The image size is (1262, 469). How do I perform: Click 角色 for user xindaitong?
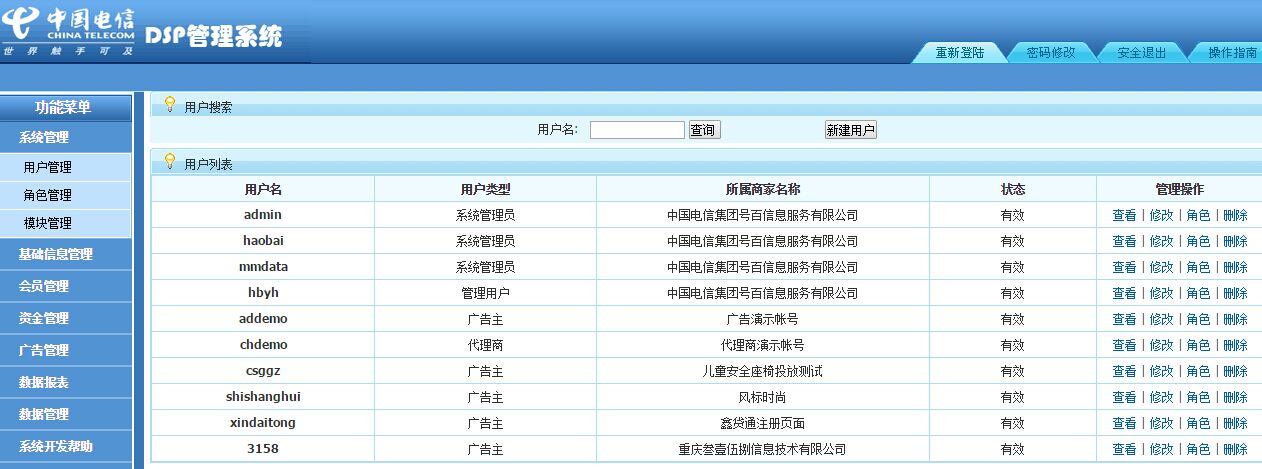[1198, 423]
